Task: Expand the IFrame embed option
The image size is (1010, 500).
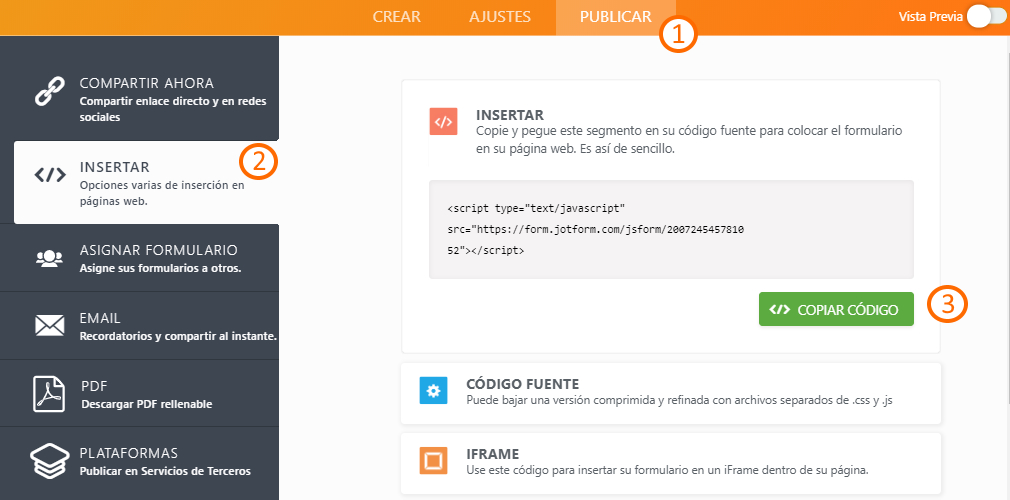Action: coord(670,461)
